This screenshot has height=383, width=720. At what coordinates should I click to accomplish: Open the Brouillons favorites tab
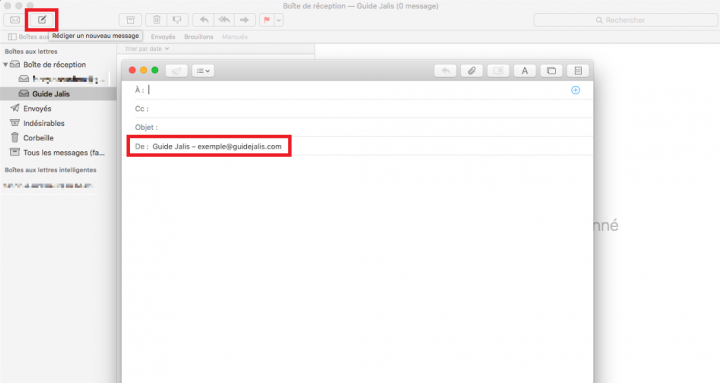coord(199,37)
